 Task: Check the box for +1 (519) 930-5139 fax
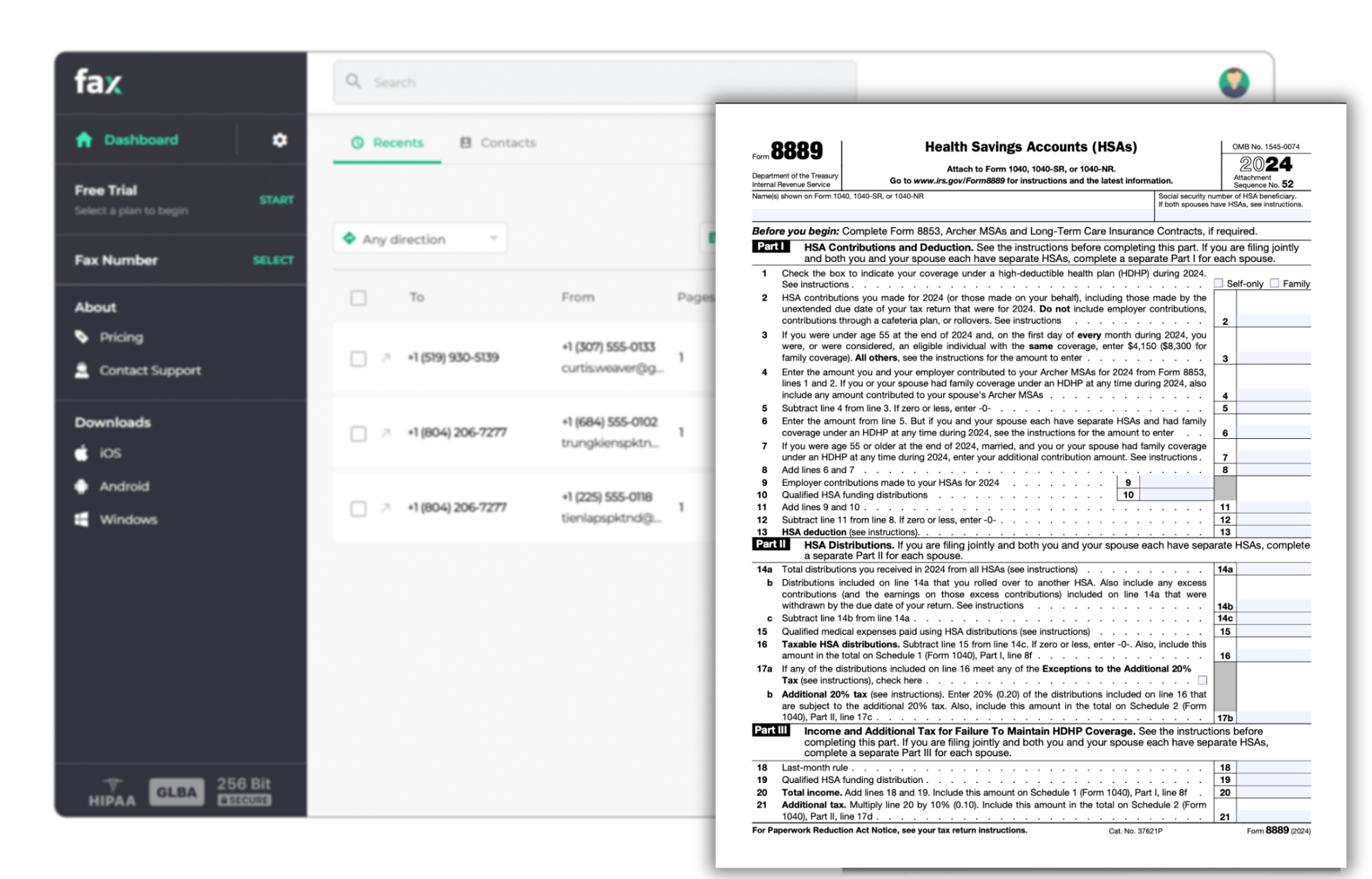358,359
